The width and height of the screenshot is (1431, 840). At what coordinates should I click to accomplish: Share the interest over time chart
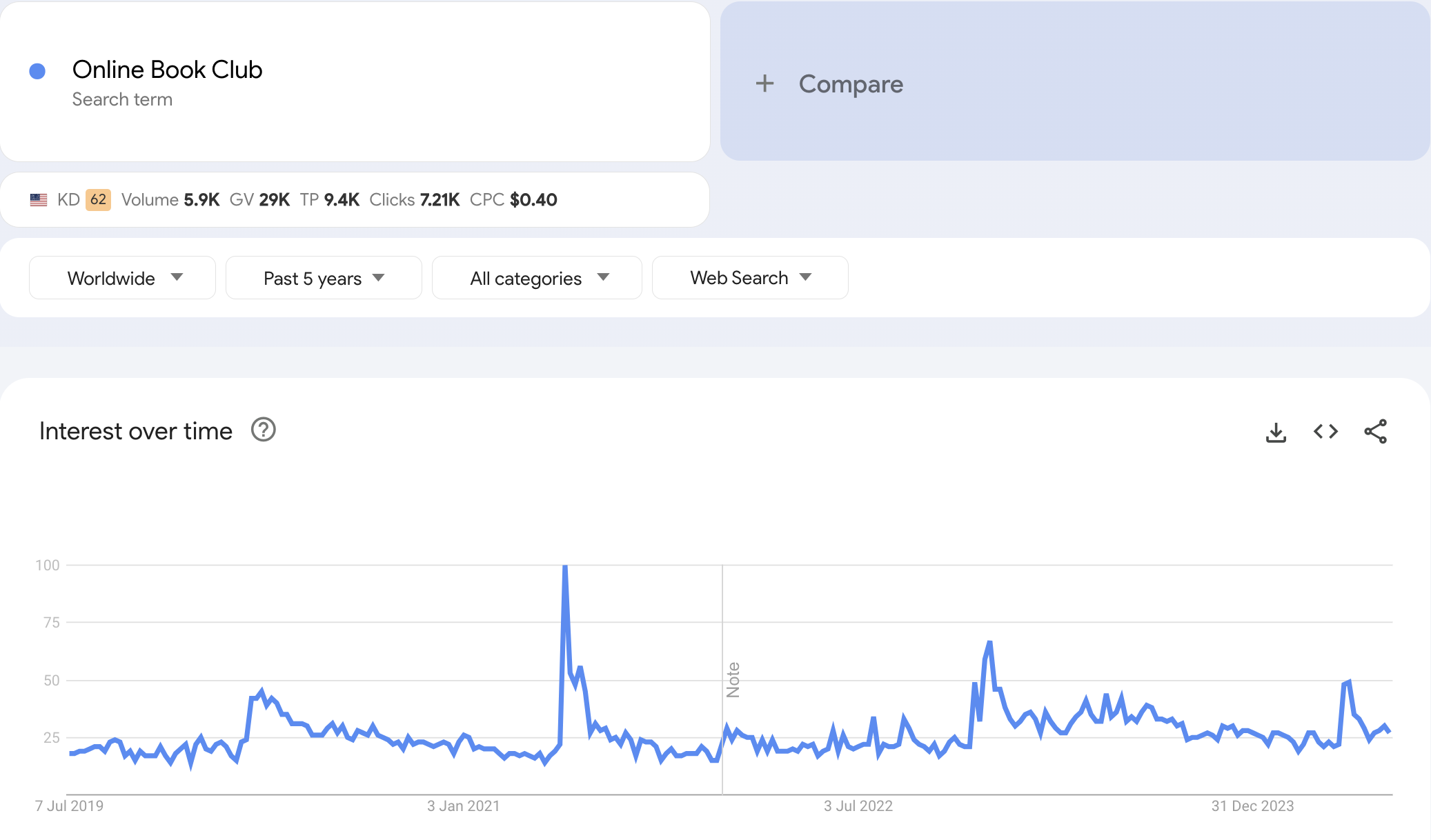(x=1375, y=432)
